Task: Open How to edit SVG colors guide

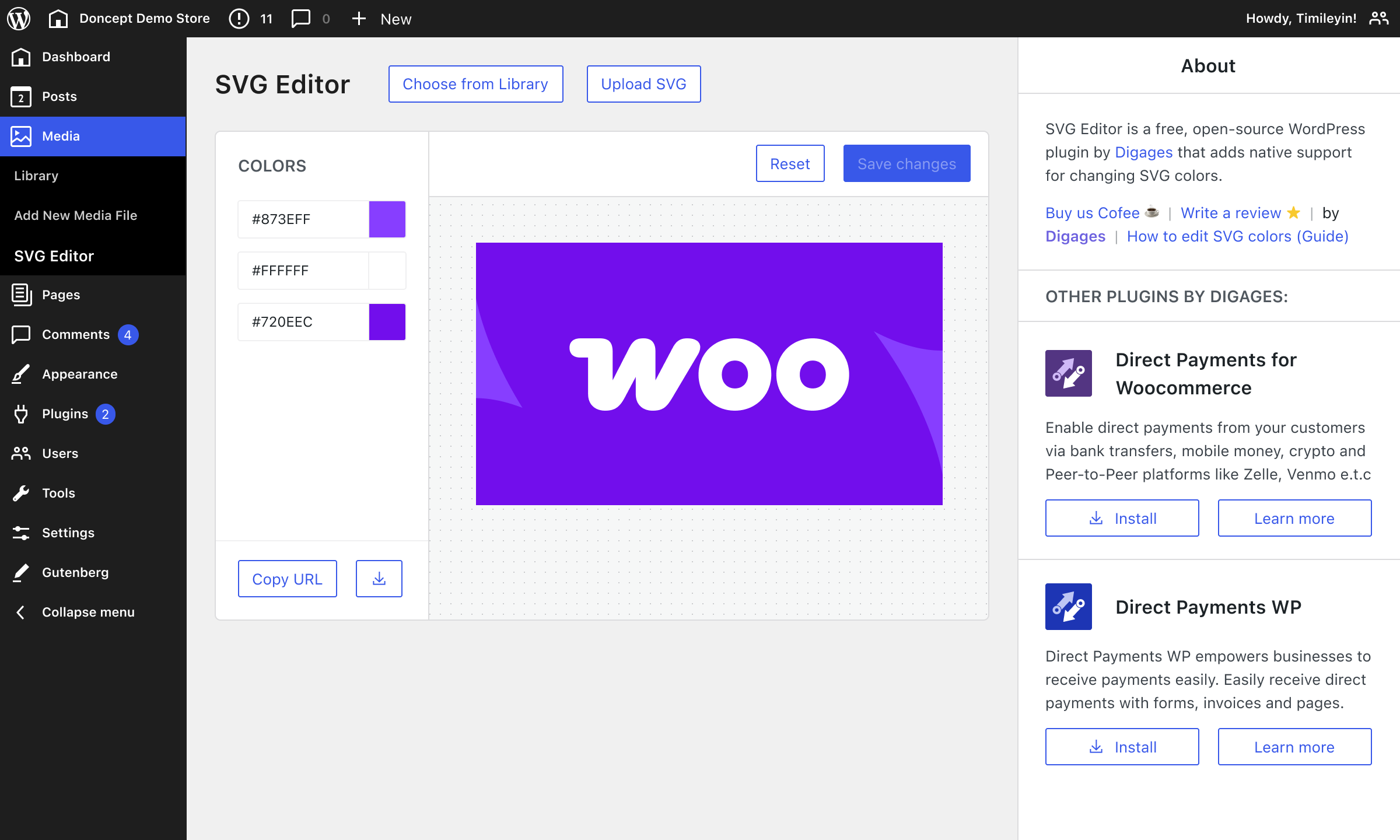Action: [1237, 236]
